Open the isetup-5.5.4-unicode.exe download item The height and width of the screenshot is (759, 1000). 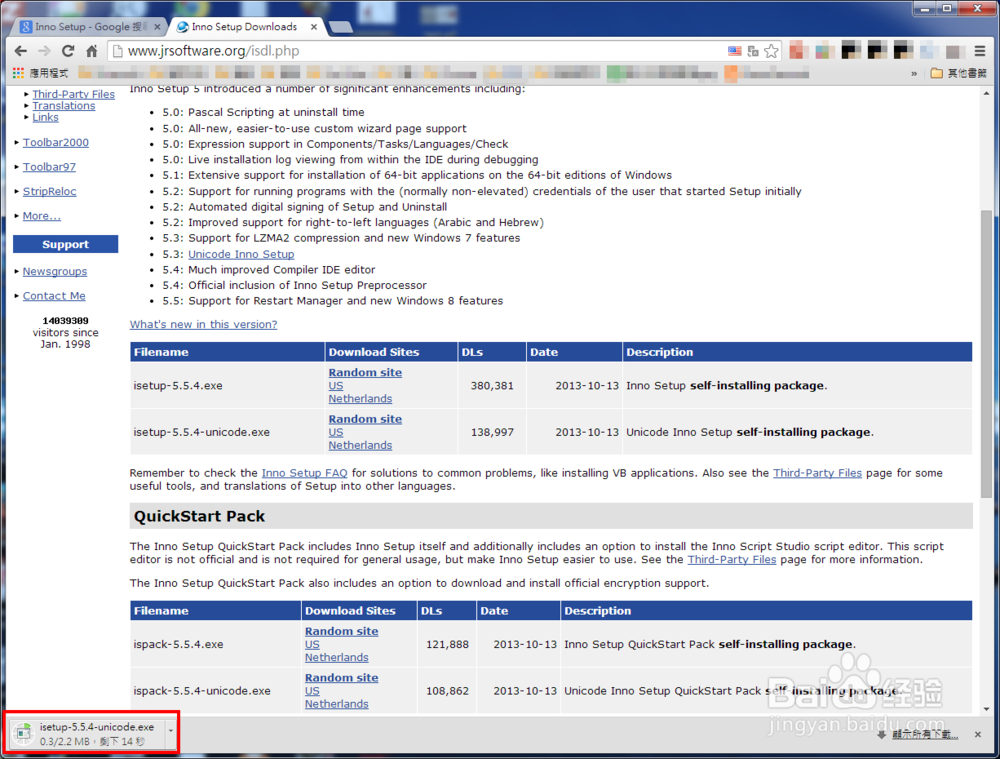(86, 734)
